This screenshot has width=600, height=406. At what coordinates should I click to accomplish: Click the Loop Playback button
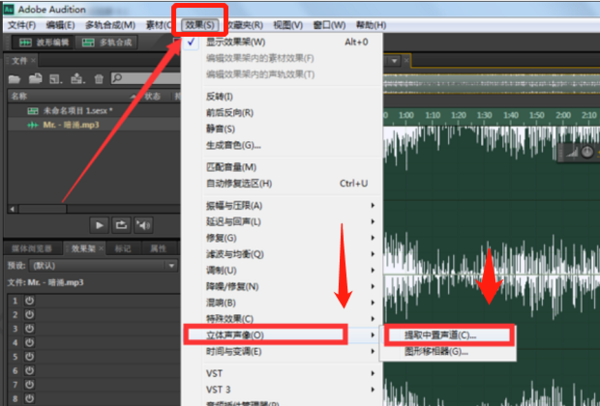(121, 225)
